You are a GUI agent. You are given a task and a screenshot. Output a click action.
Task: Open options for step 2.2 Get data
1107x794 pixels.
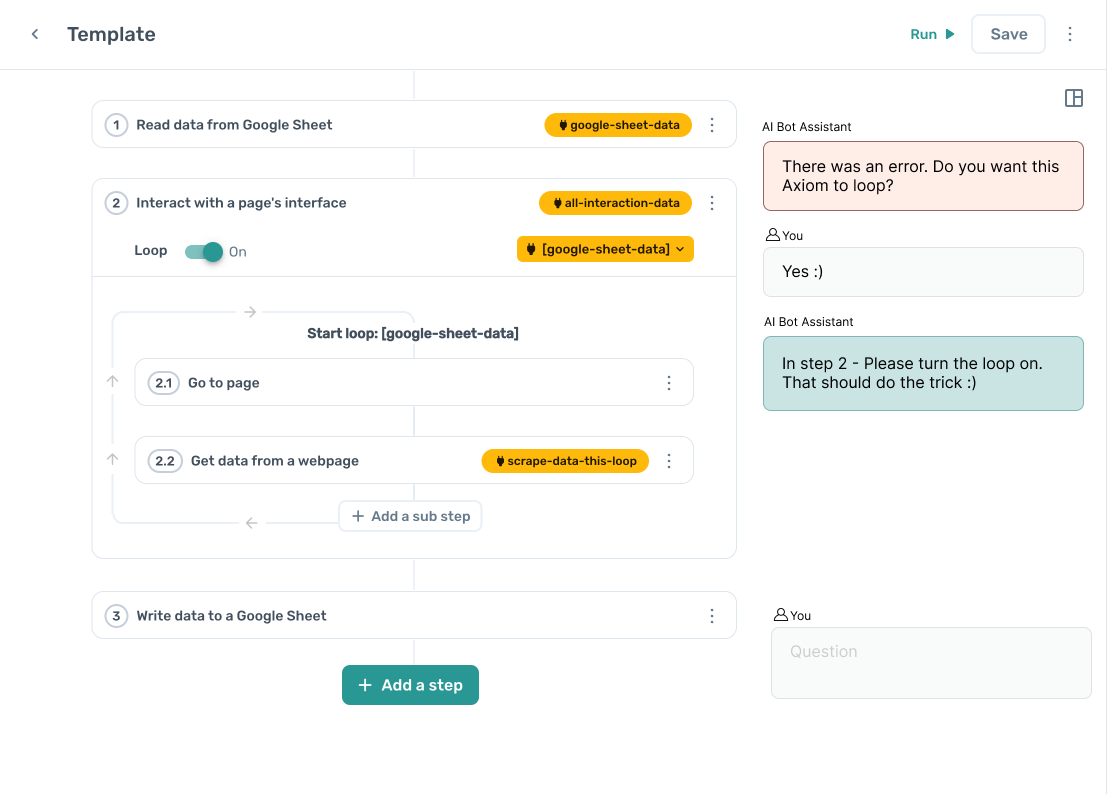pos(669,461)
